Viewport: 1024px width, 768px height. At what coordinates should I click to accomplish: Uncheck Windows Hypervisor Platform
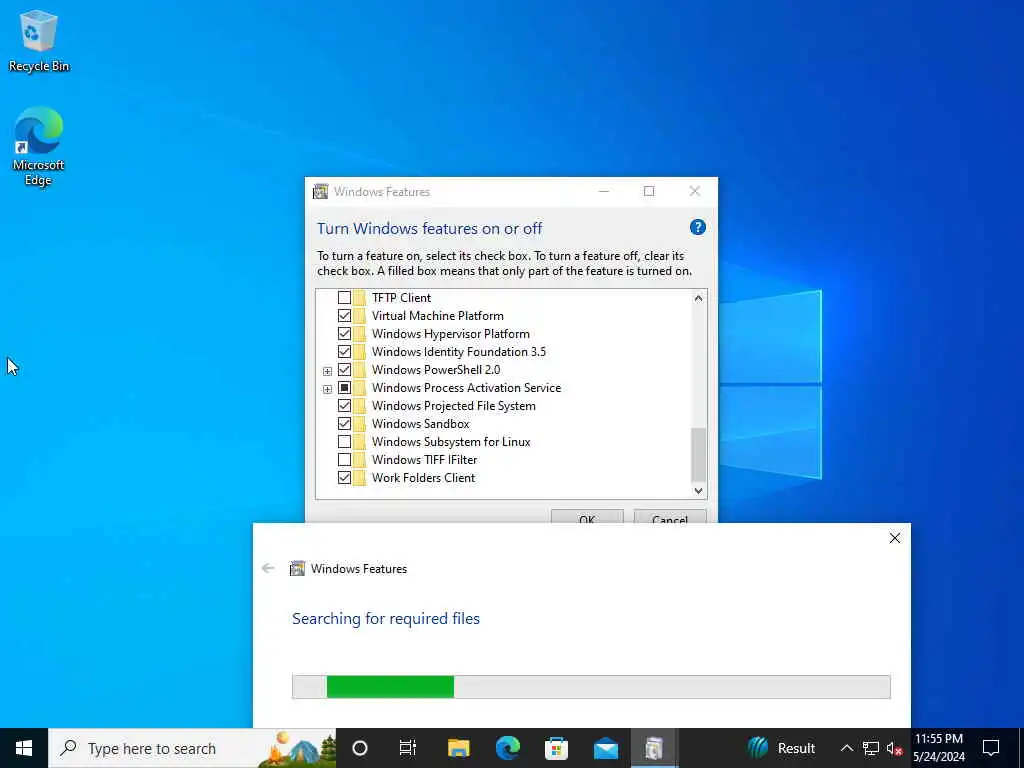tap(344, 334)
